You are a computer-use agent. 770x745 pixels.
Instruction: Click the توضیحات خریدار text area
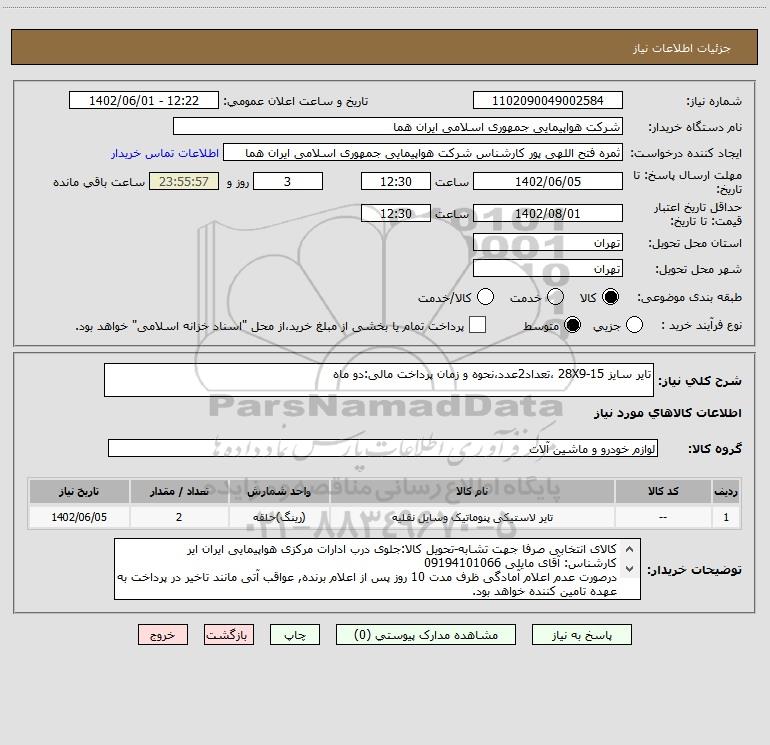(377, 569)
